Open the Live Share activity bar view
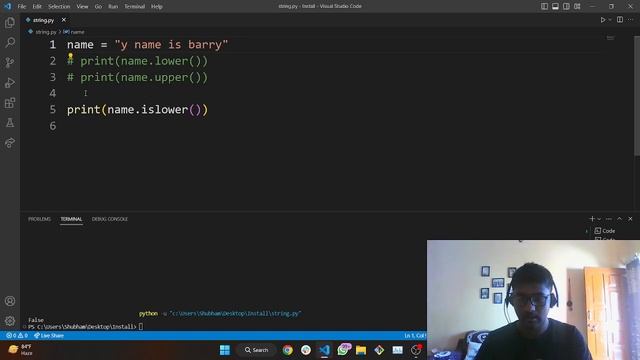 pyautogui.click(x=10, y=142)
